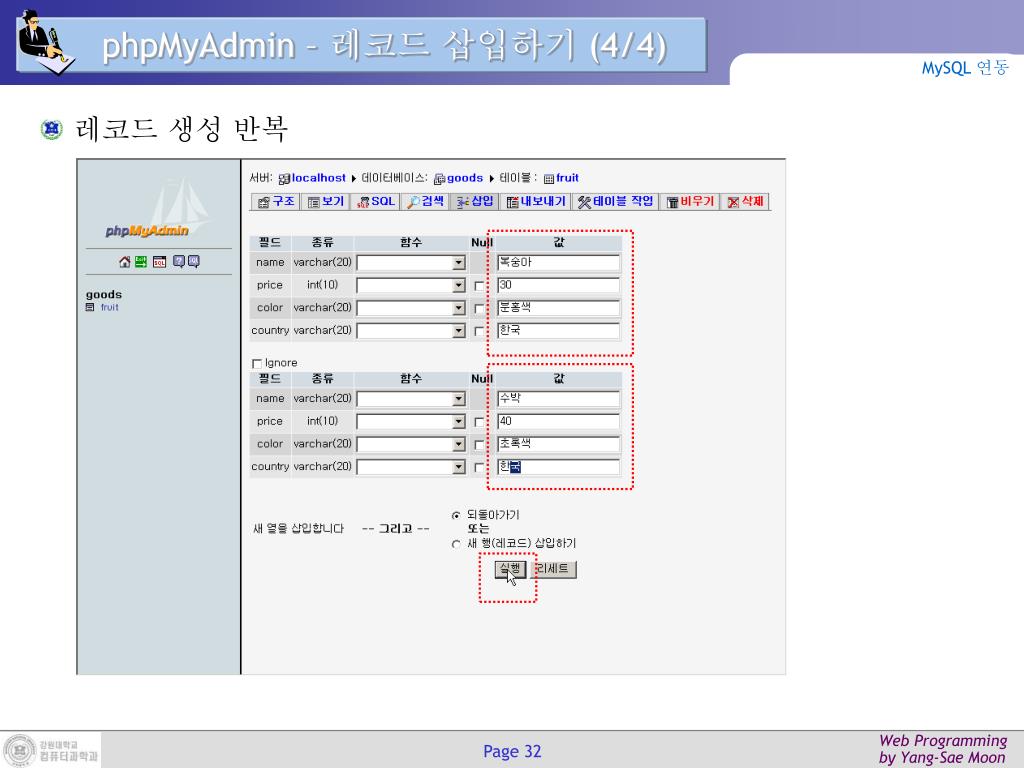This screenshot has height=768, width=1024.
Task: Click the table icon beside fruit breadcrumb
Action: click(549, 179)
